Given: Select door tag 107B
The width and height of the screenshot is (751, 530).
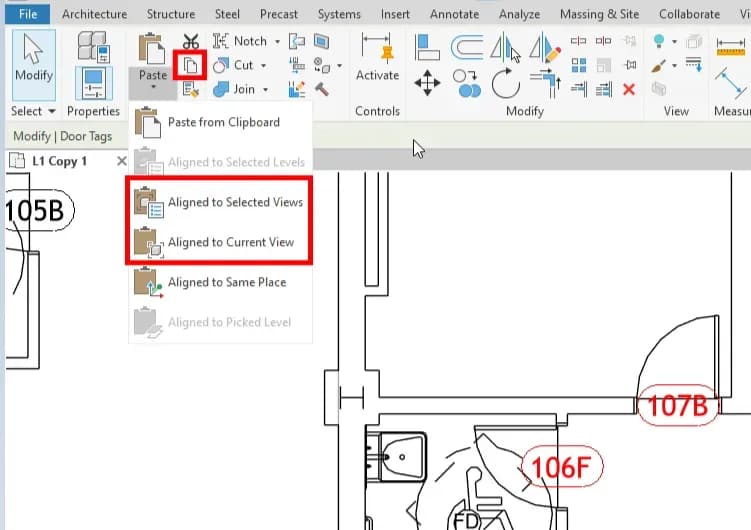Looking at the screenshot, I should [678, 406].
